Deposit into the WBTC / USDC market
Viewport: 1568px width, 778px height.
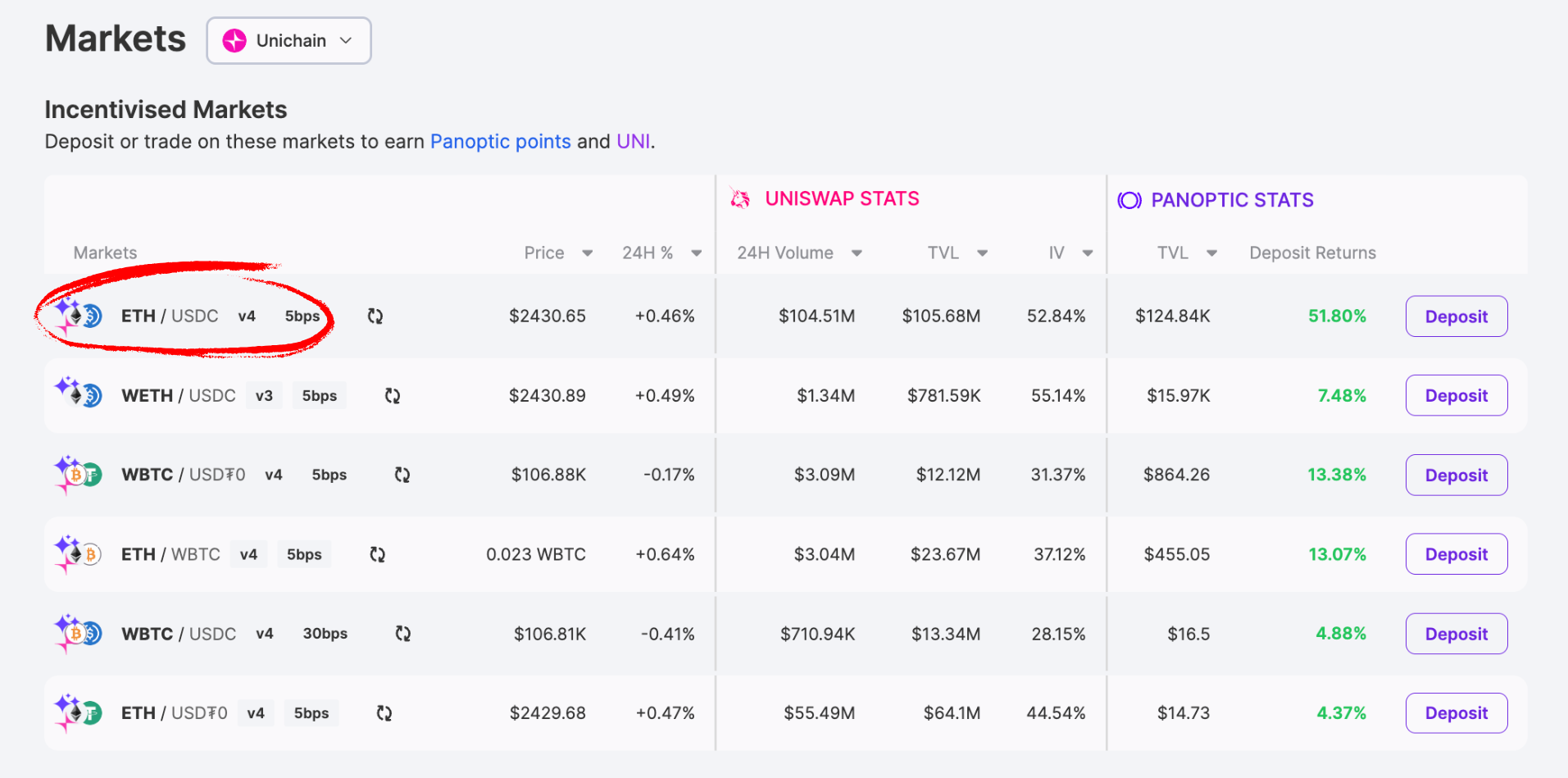[x=1457, y=634]
